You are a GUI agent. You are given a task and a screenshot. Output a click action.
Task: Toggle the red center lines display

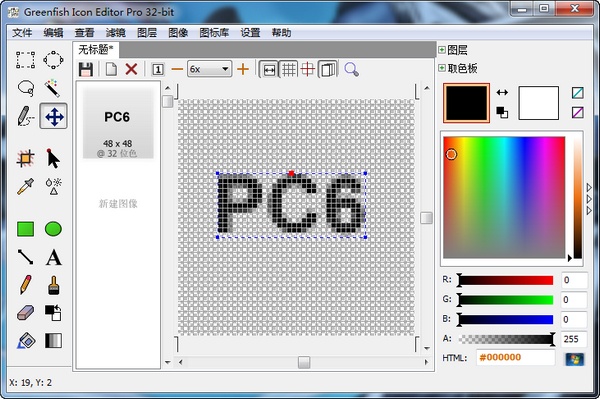(308, 70)
